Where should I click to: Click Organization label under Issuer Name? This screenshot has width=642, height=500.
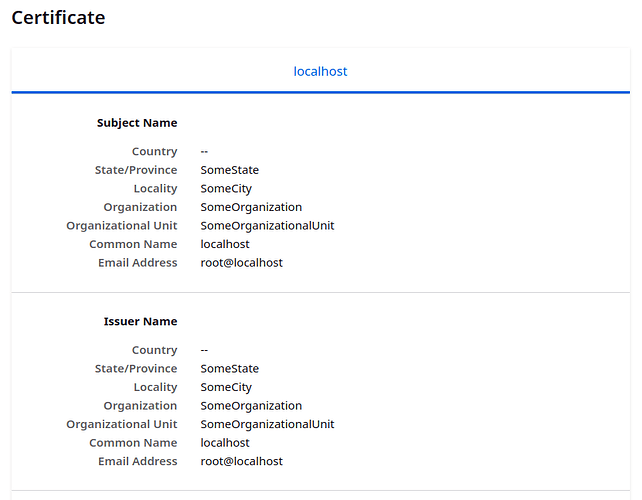[x=140, y=406]
